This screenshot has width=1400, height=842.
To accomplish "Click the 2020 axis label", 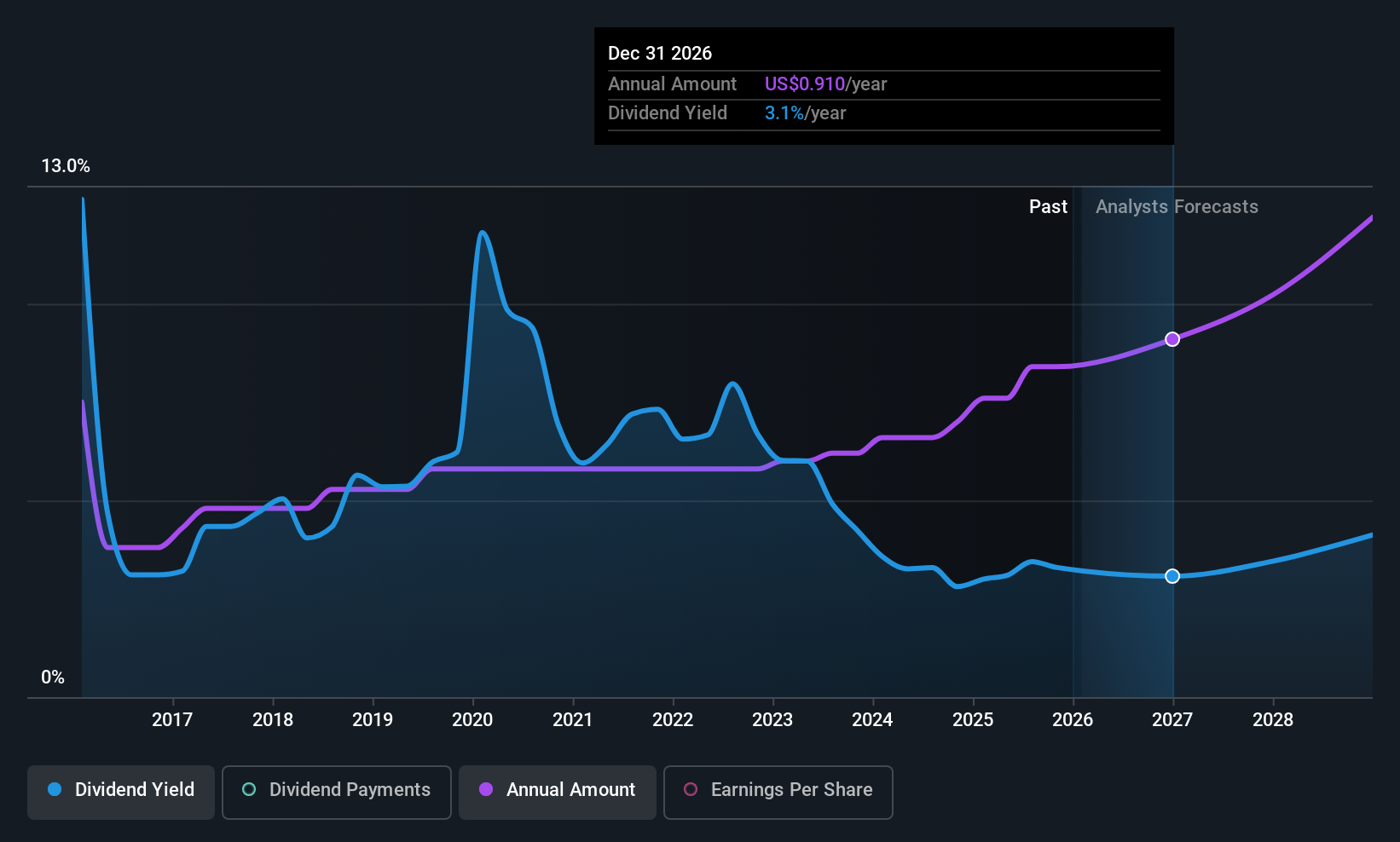I will click(472, 719).
